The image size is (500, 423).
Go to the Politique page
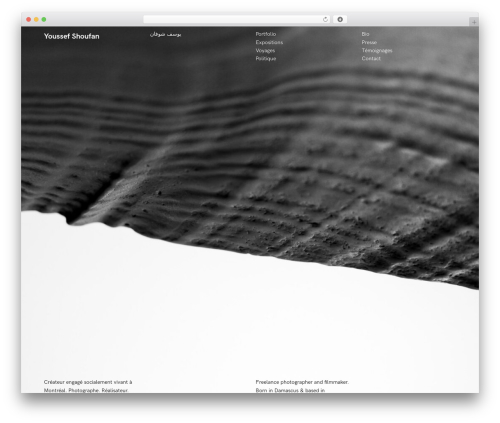click(266, 59)
